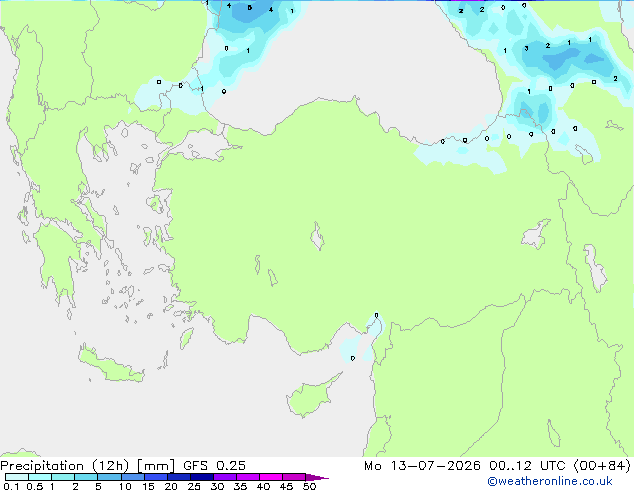
Task: Click the over-50 mm legend arrow tip
Action: point(317,477)
